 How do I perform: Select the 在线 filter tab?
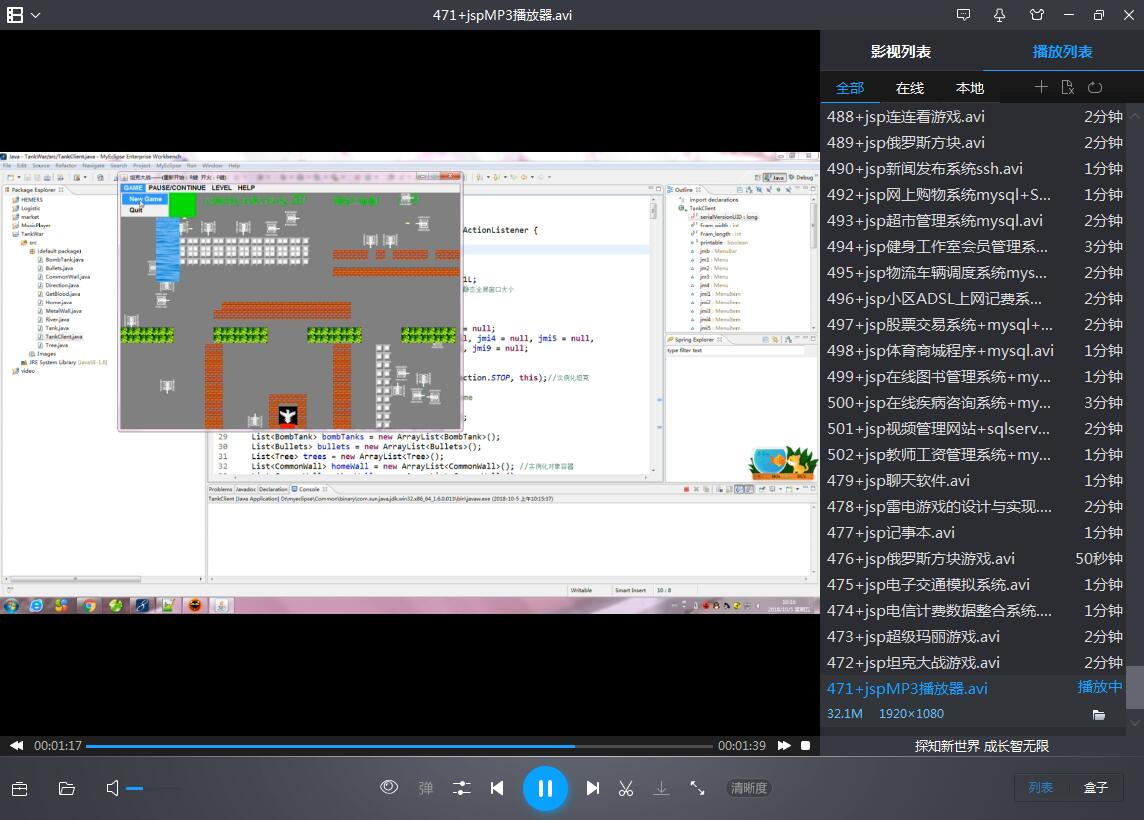tap(910, 88)
